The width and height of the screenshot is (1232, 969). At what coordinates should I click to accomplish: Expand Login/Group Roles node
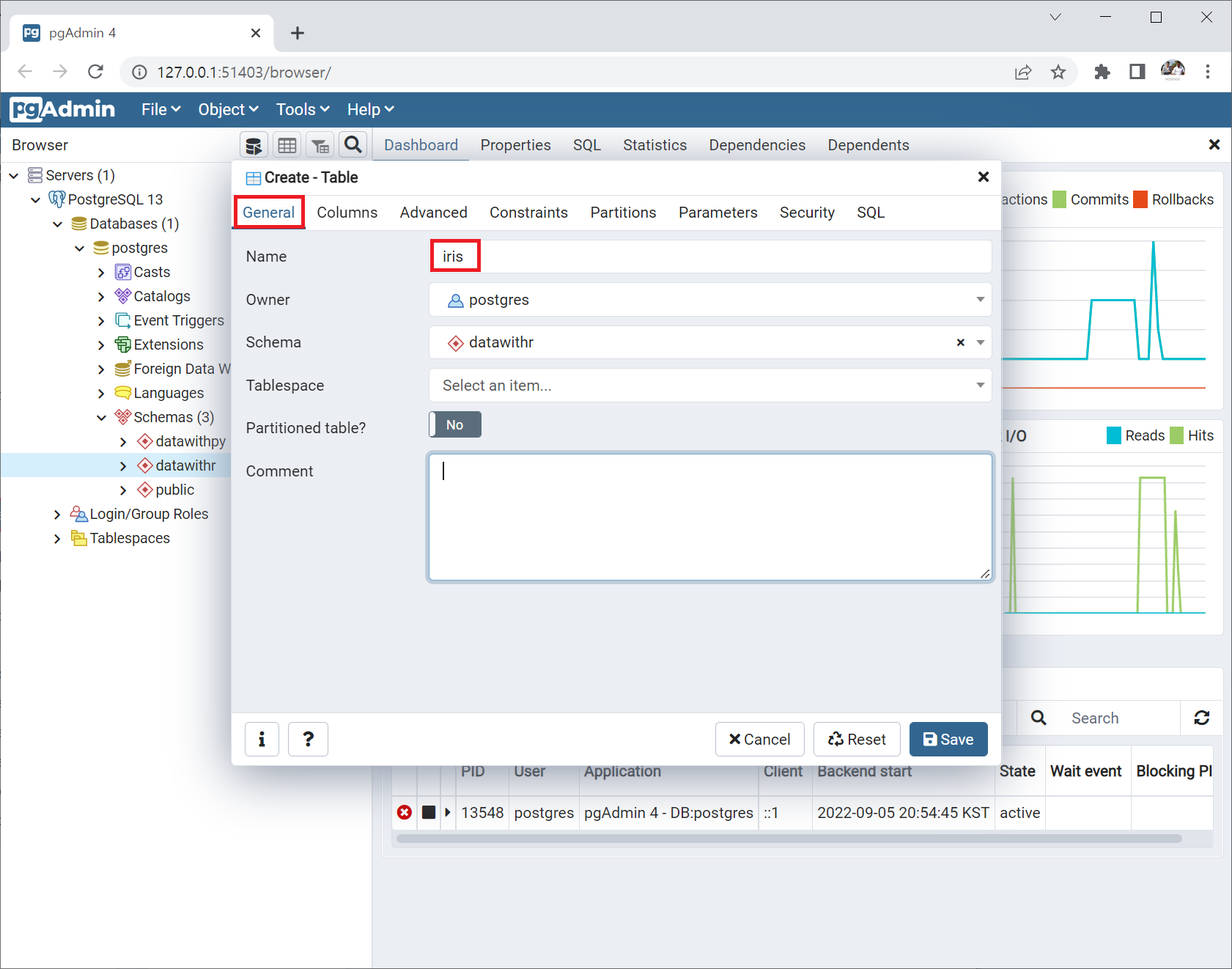(x=57, y=514)
